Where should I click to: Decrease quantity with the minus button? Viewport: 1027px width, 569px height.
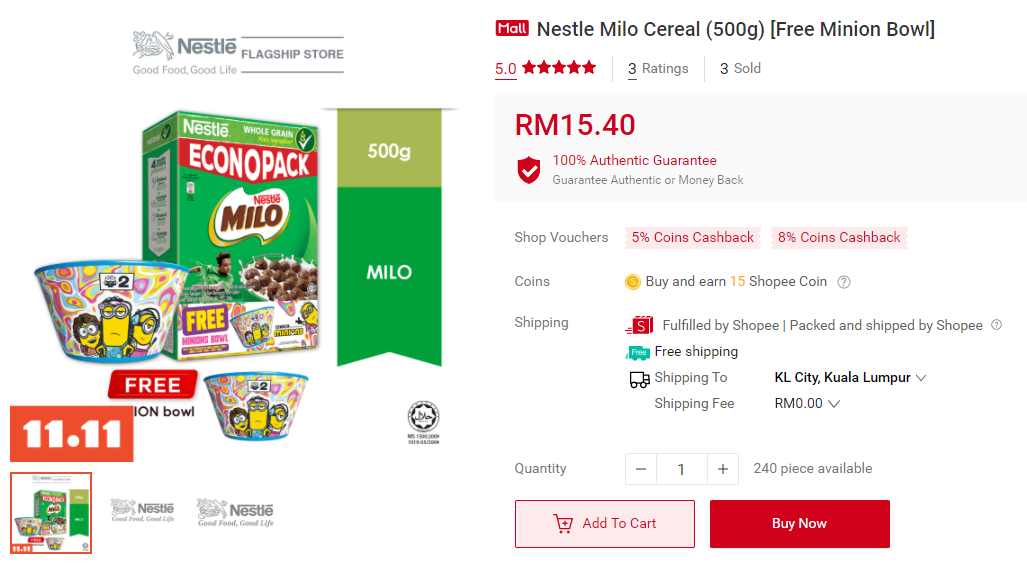[x=641, y=469]
